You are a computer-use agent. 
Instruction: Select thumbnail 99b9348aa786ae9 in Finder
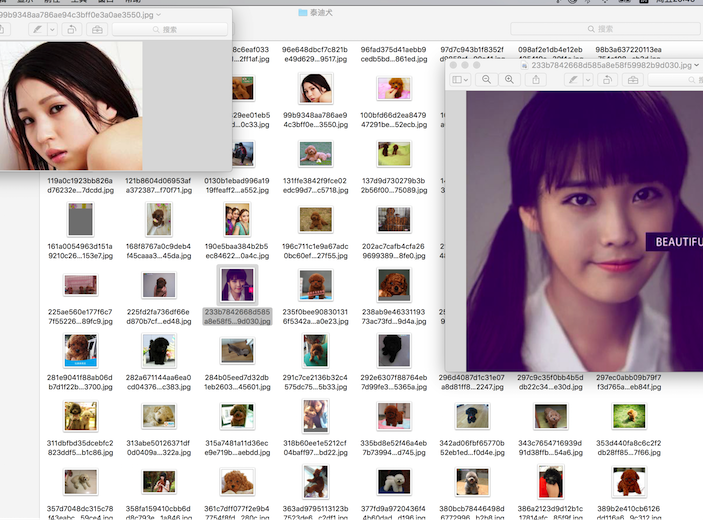[x=316, y=88]
